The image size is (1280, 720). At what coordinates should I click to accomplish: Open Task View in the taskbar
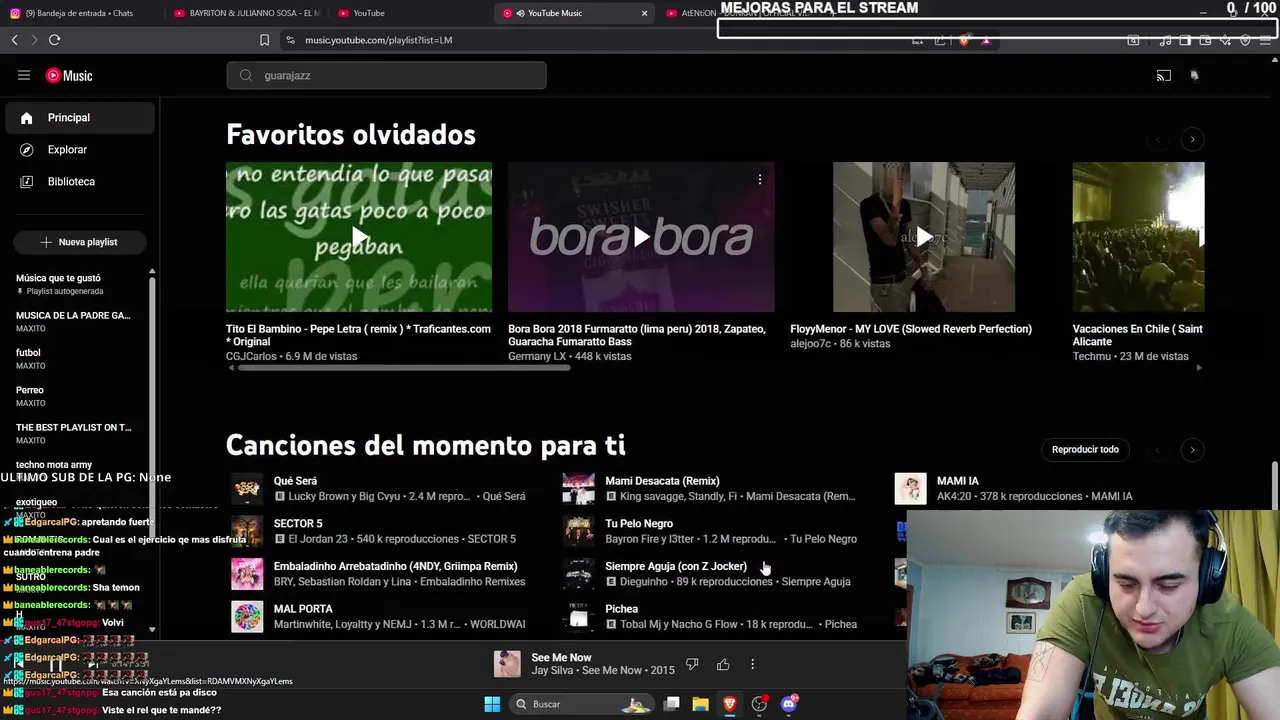click(x=672, y=704)
